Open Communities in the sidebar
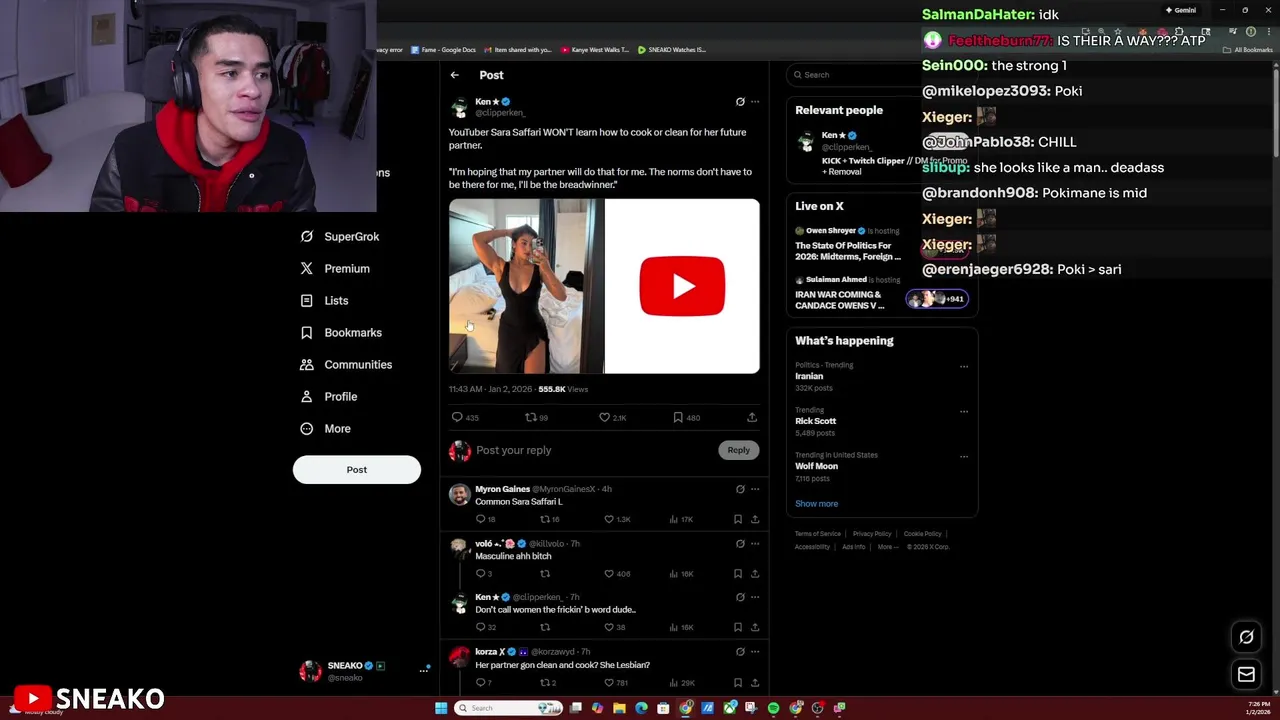Image resolution: width=1280 pixels, height=720 pixels. click(346, 365)
